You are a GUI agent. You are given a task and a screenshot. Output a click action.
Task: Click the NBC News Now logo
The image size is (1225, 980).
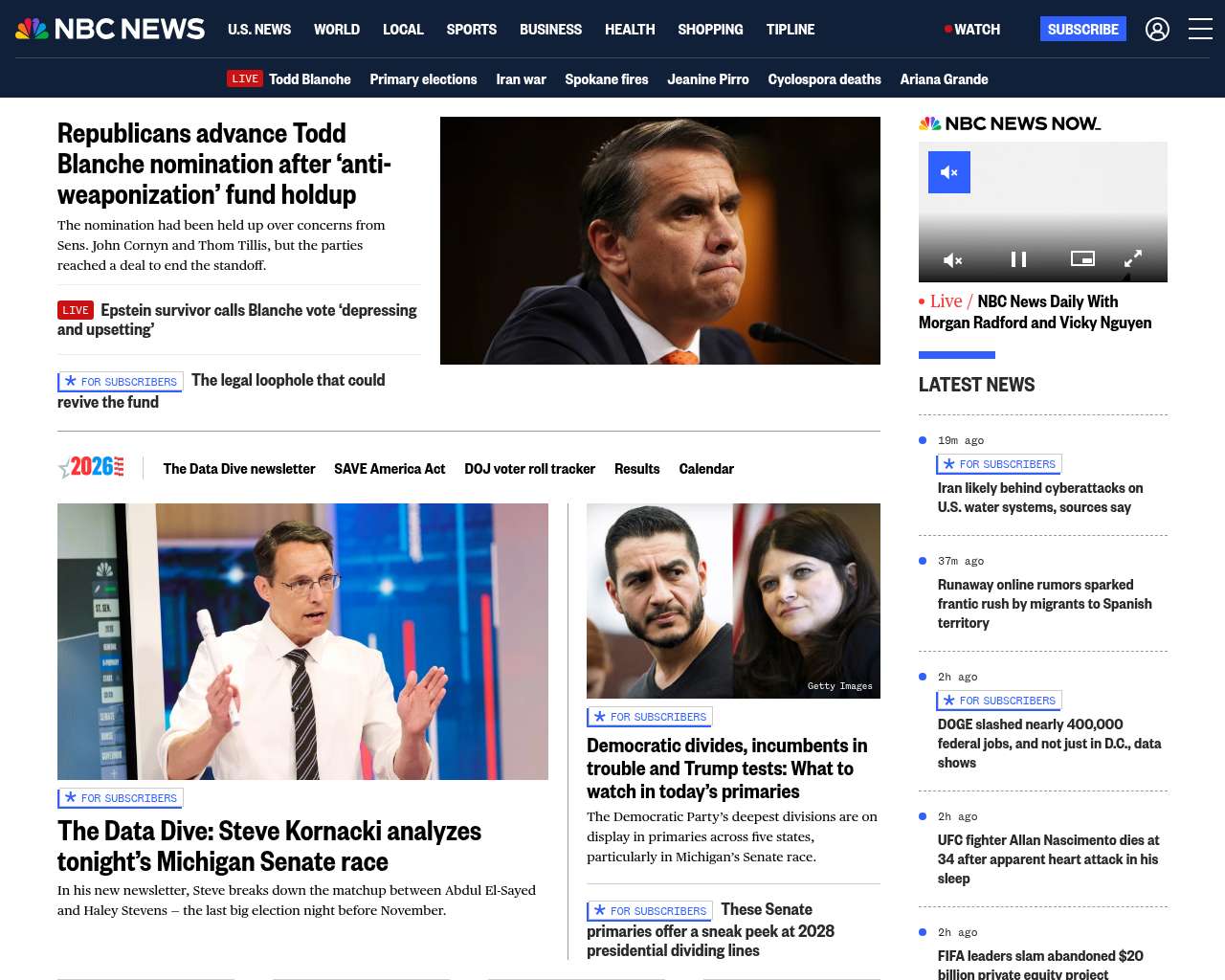(x=1010, y=123)
